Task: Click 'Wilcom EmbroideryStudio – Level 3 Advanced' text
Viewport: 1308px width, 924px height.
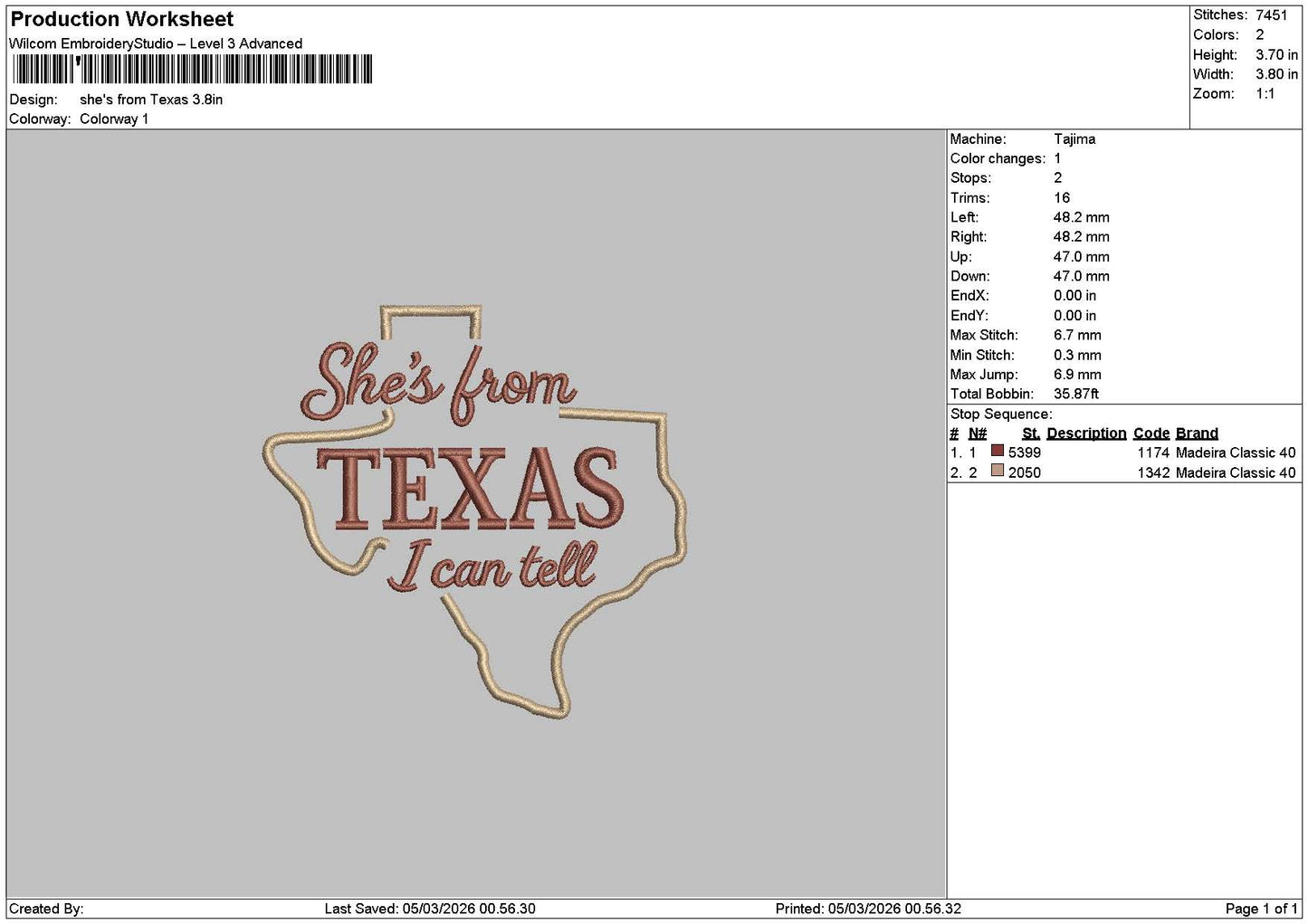Action: tap(156, 43)
